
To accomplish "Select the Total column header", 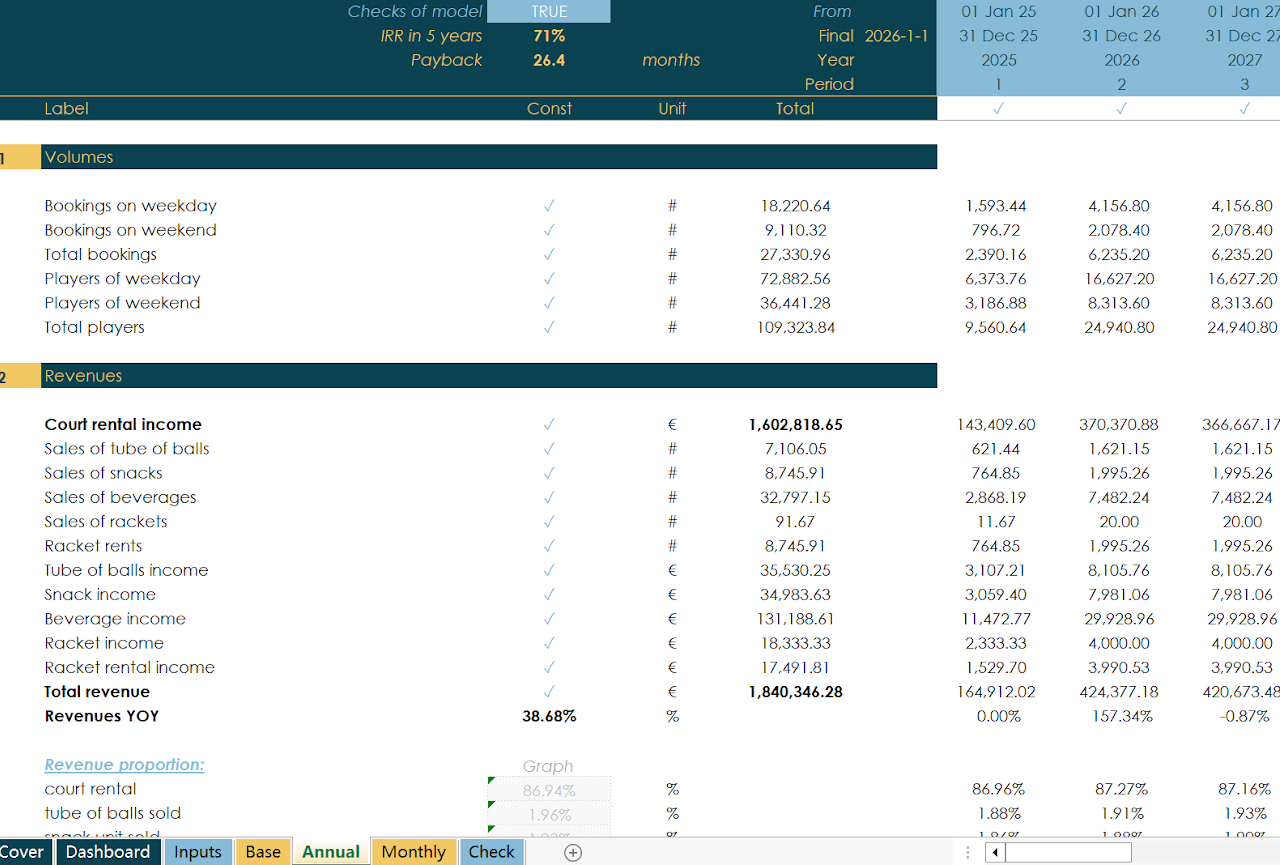I will (795, 109).
